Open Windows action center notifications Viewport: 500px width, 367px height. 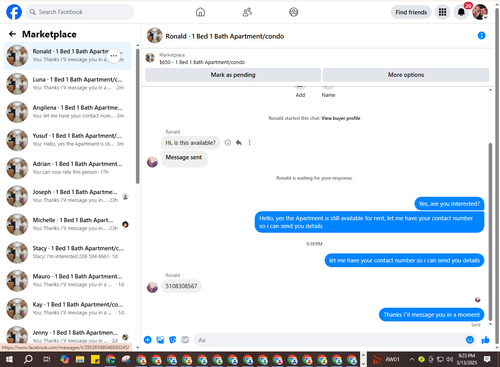tap(487, 359)
